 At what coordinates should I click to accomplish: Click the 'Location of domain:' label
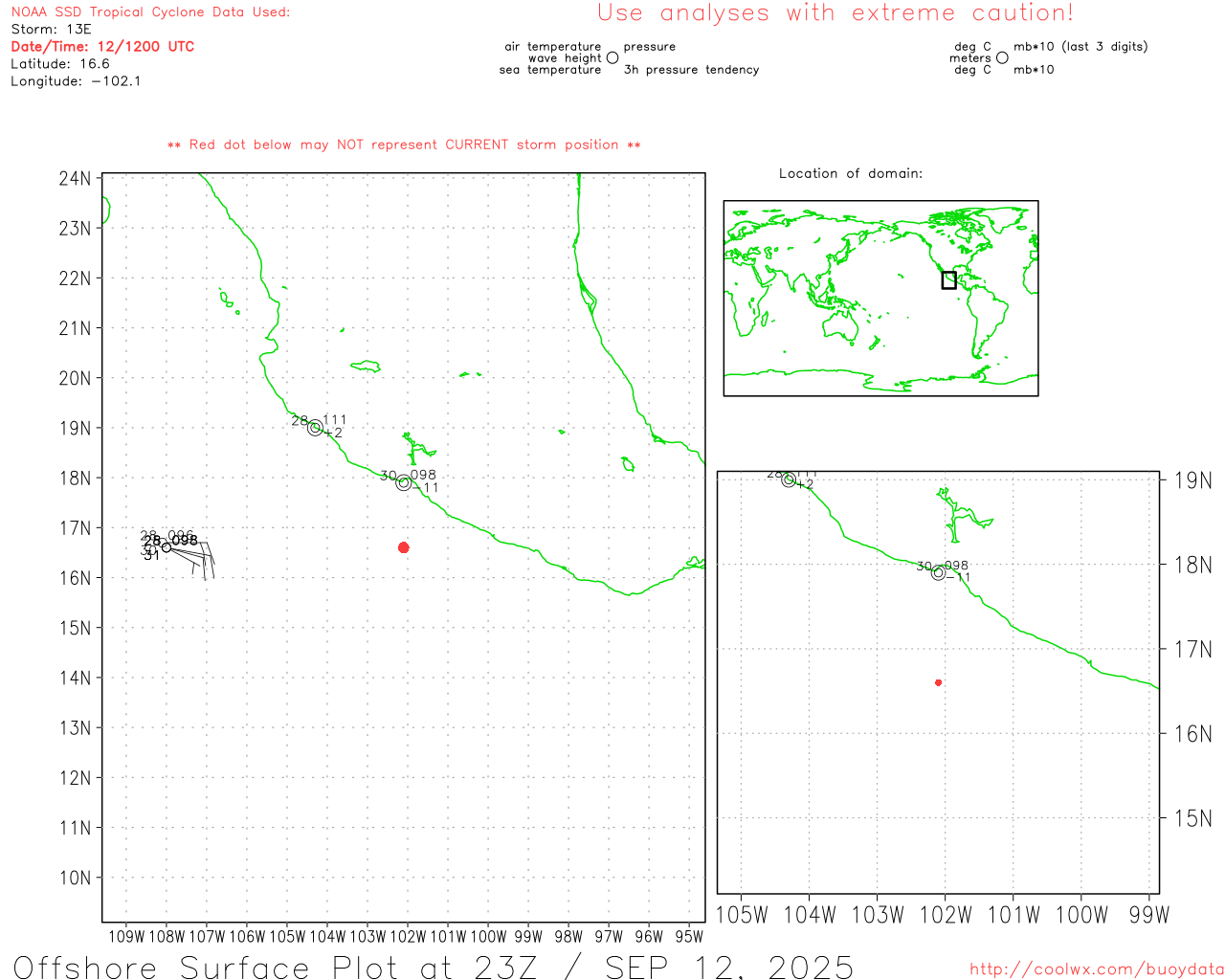[851, 173]
